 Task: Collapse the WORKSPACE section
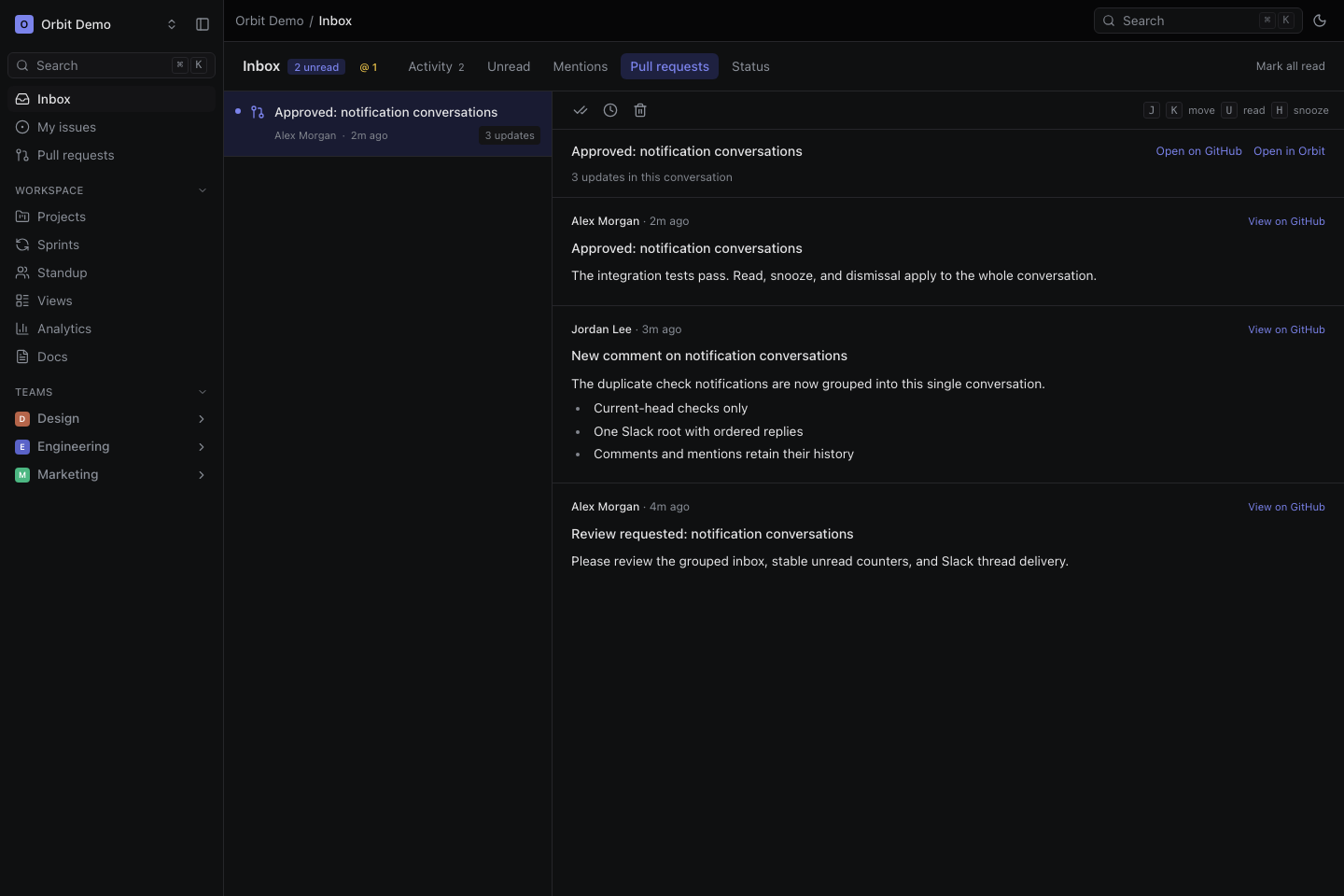(203, 190)
